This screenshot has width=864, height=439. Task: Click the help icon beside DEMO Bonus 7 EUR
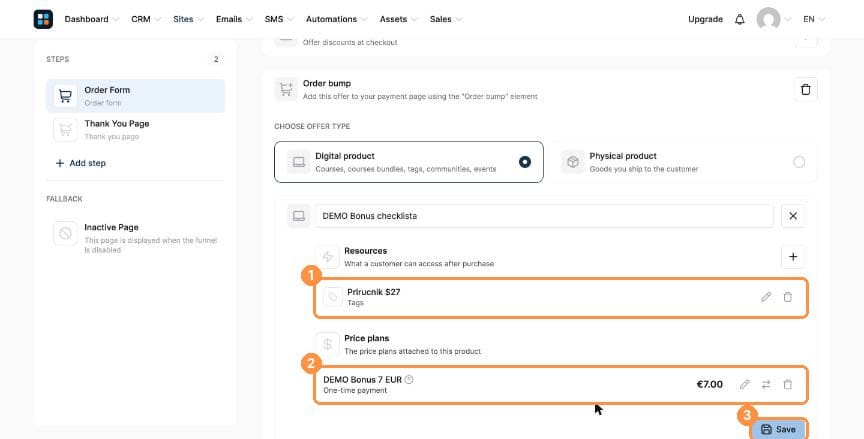pos(409,380)
